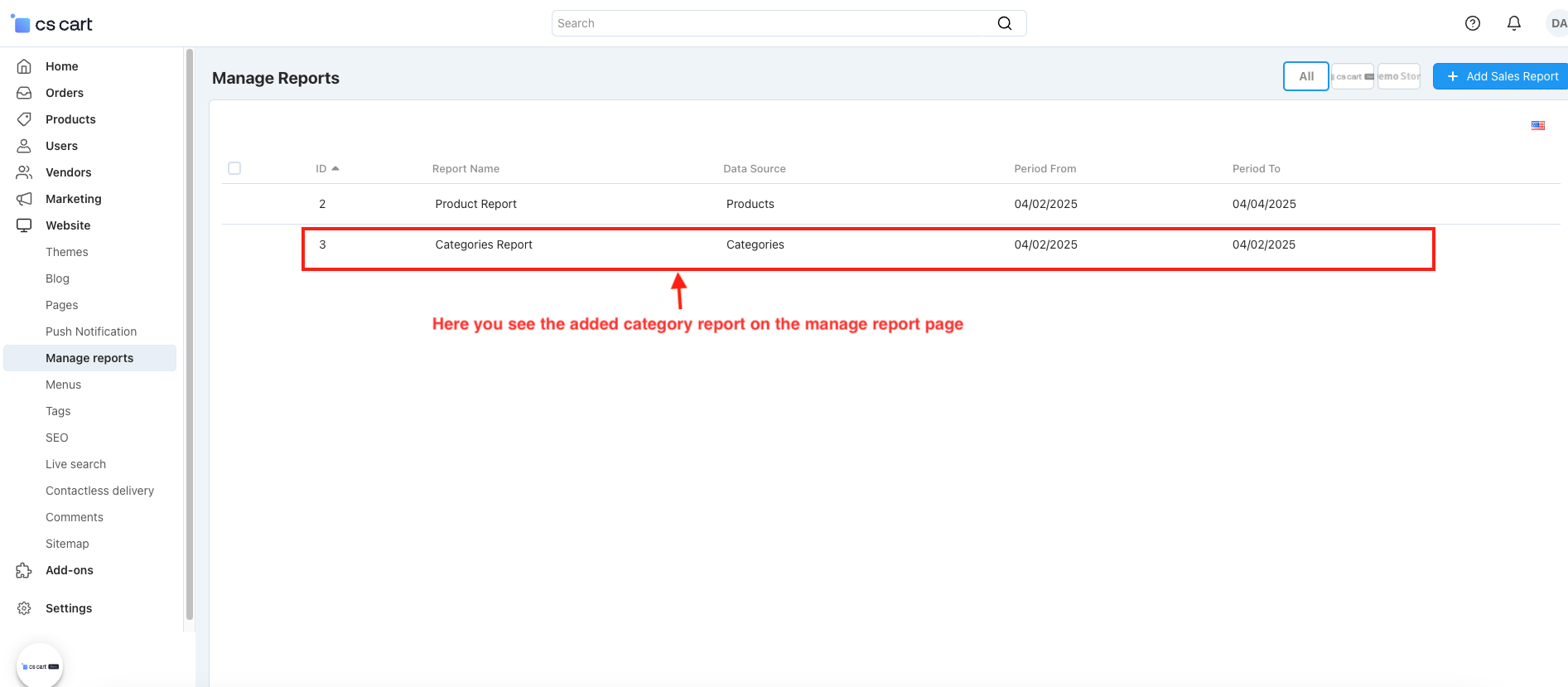Open the Categories Report link
Image resolution: width=1568 pixels, height=687 pixels.
(x=483, y=244)
